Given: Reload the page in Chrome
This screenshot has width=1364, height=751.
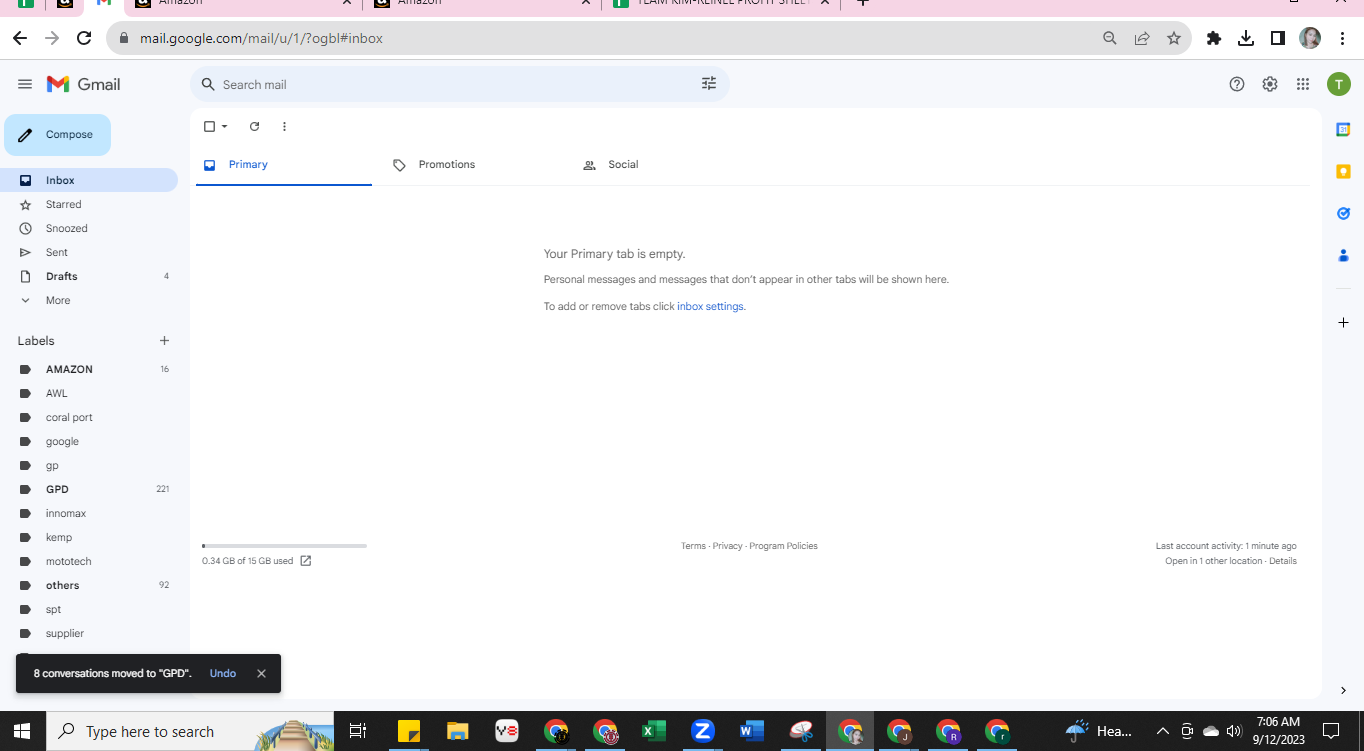Looking at the screenshot, I should pyautogui.click(x=84, y=38).
